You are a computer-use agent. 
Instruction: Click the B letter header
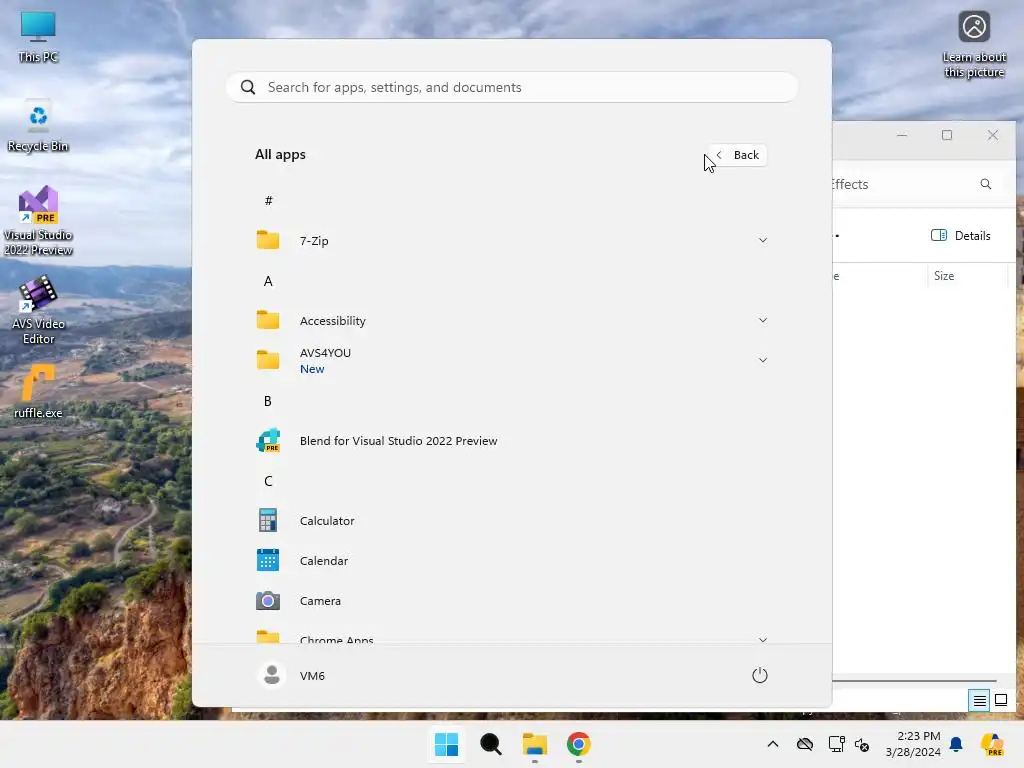point(268,401)
